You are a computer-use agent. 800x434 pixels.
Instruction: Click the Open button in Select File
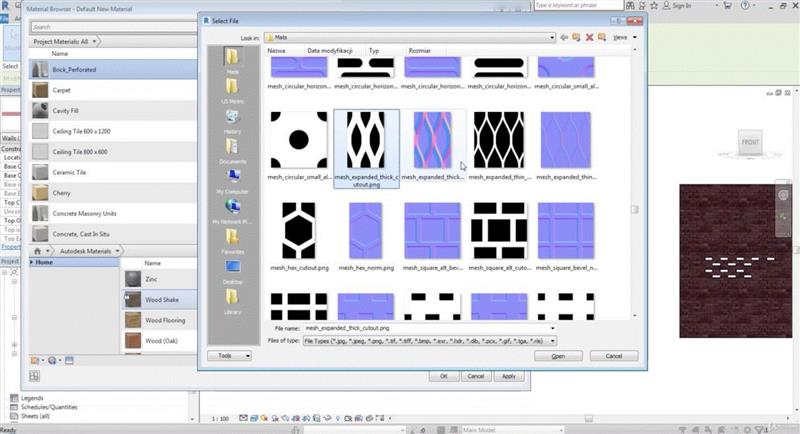click(x=558, y=356)
